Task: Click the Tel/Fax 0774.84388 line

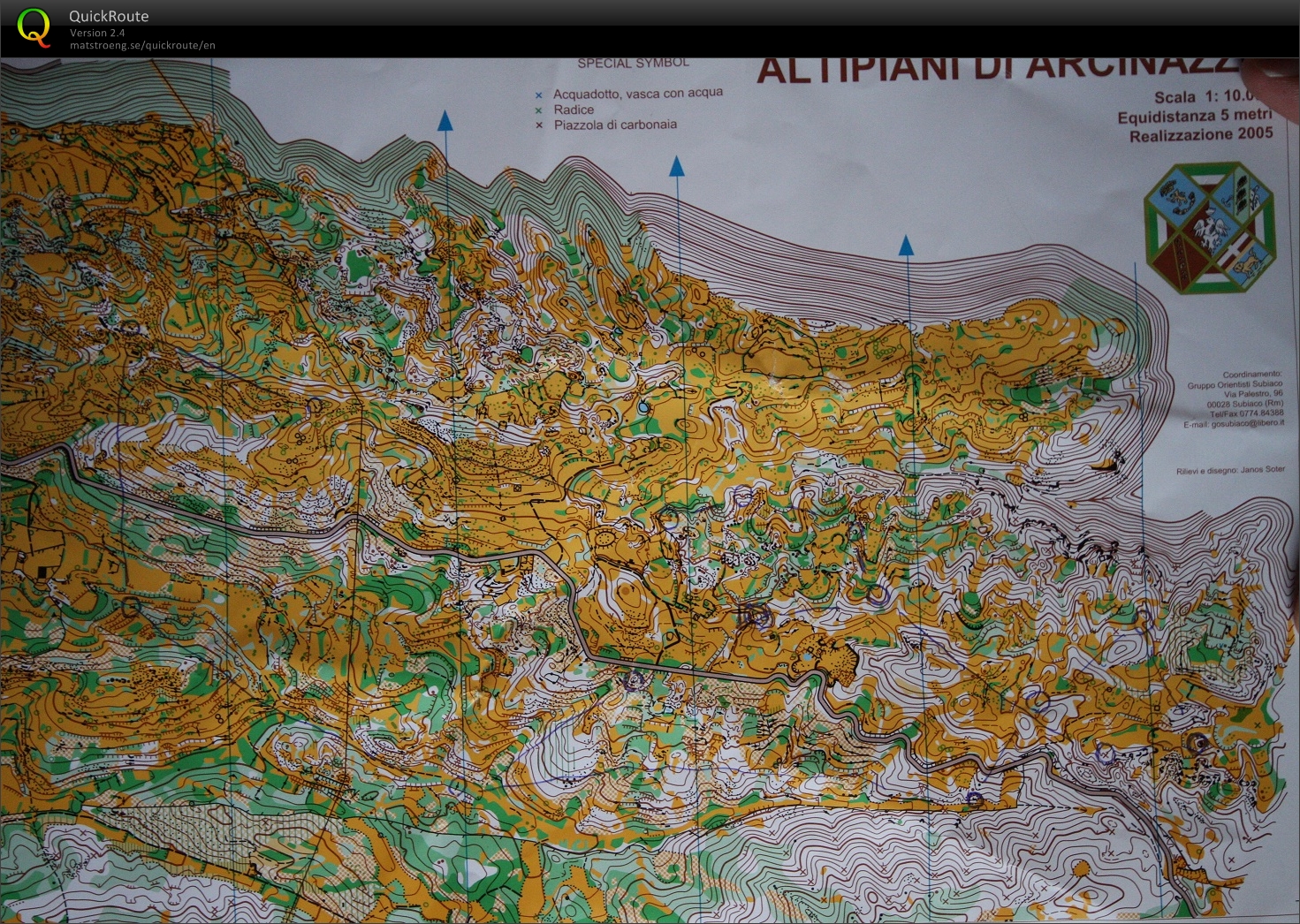Action: [1247, 413]
